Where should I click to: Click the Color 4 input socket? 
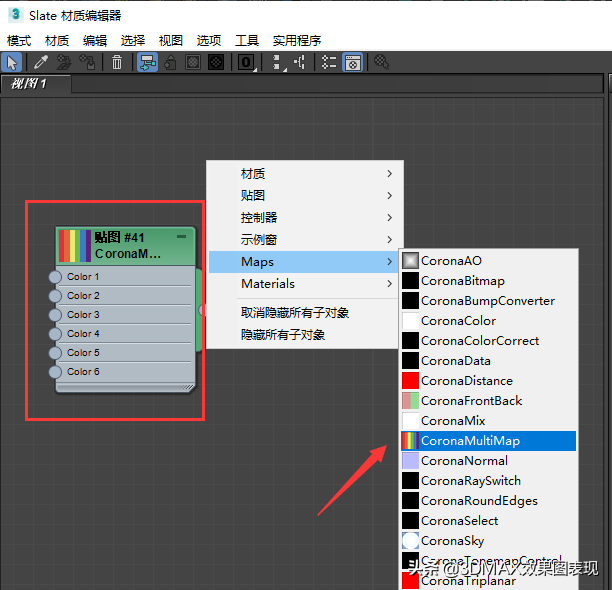[x=55, y=334]
